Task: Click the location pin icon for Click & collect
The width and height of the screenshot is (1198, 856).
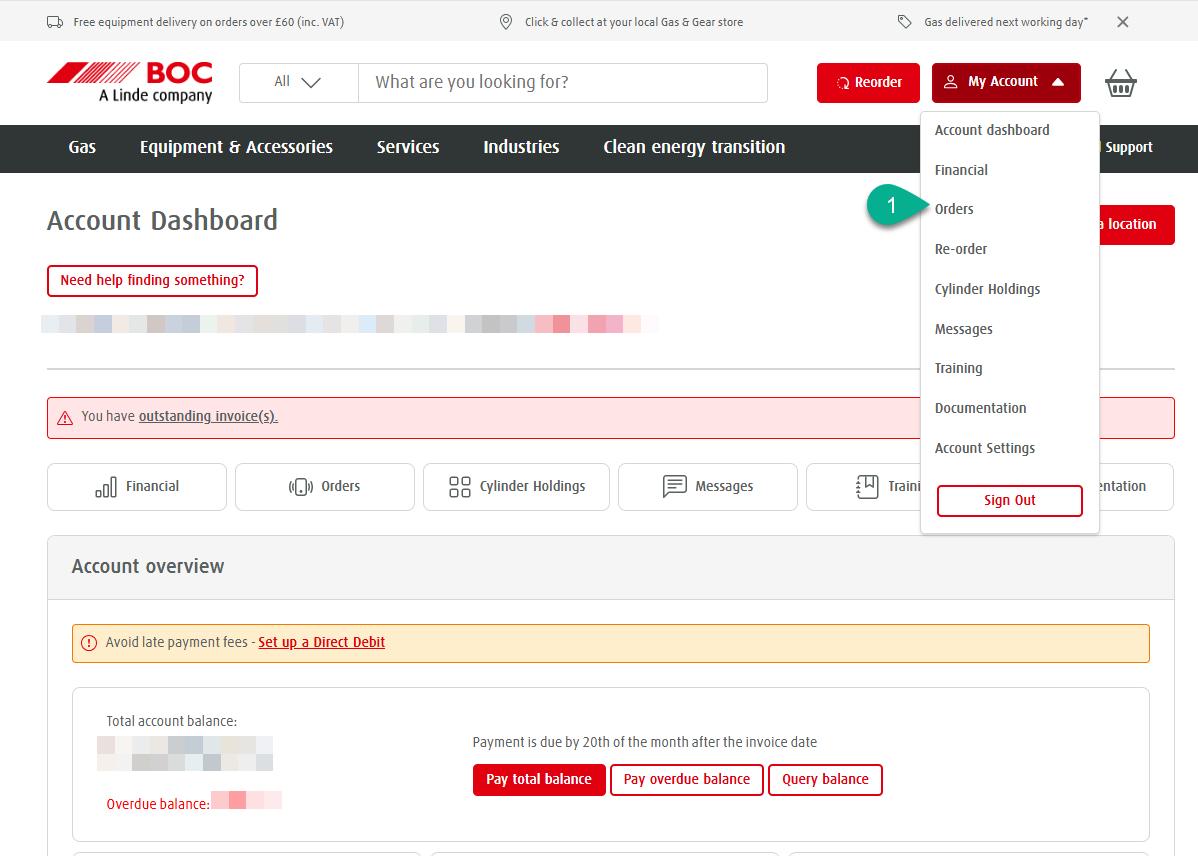Action: click(x=505, y=20)
